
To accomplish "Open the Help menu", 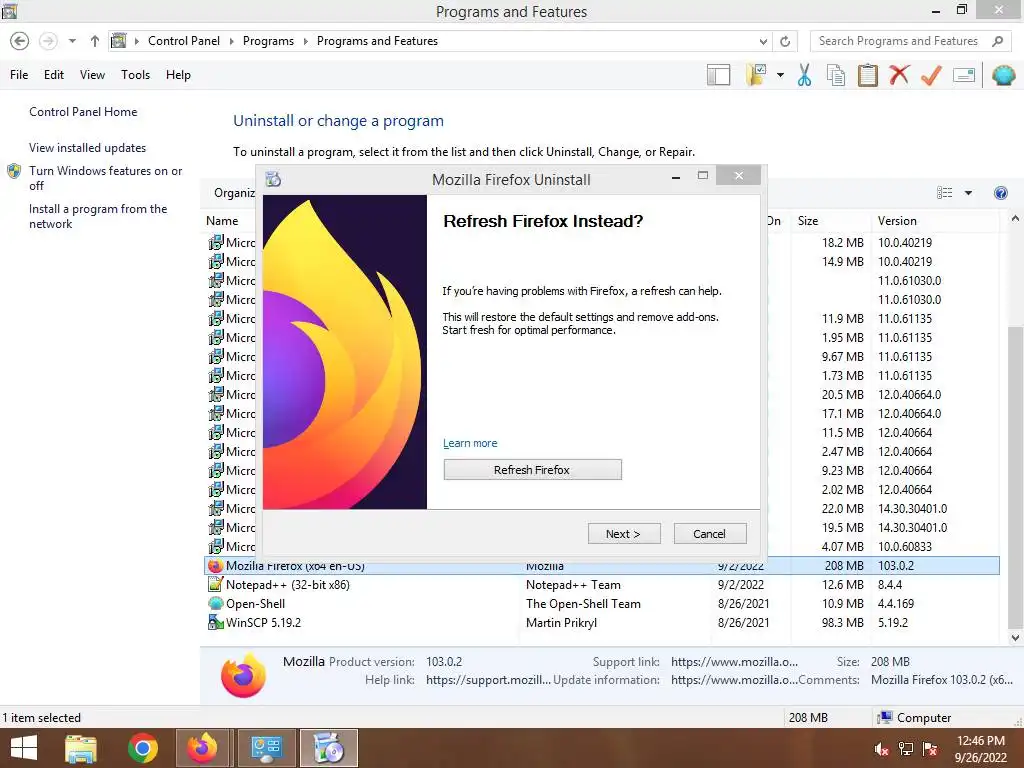I will 178,74.
